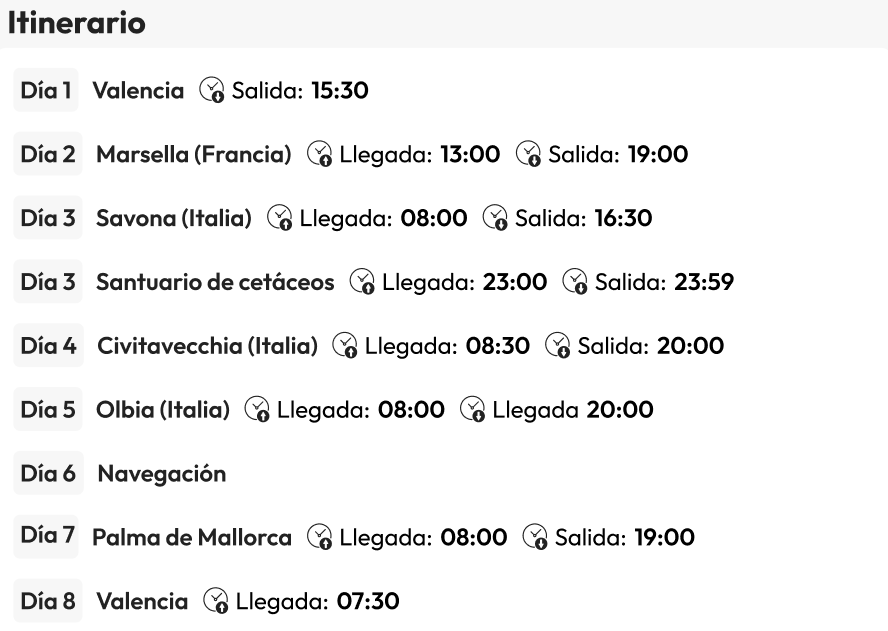Click the Santuario de cetáceos arrival clock icon

pos(362,283)
